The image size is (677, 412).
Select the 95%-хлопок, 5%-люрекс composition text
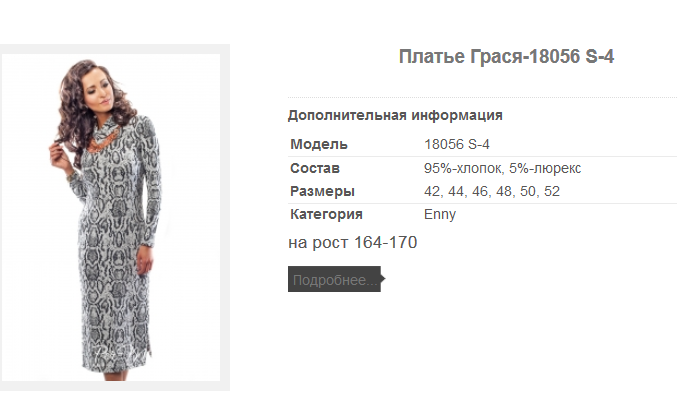502,168
